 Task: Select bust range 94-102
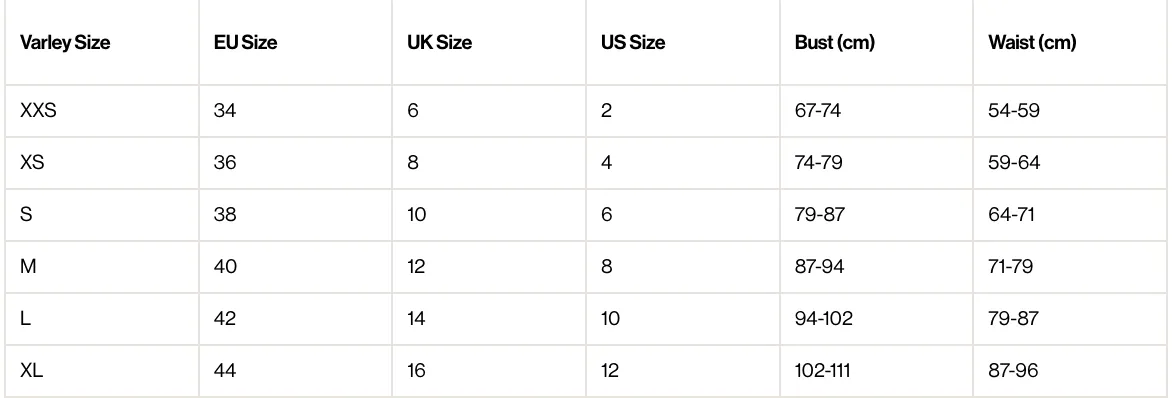click(824, 319)
